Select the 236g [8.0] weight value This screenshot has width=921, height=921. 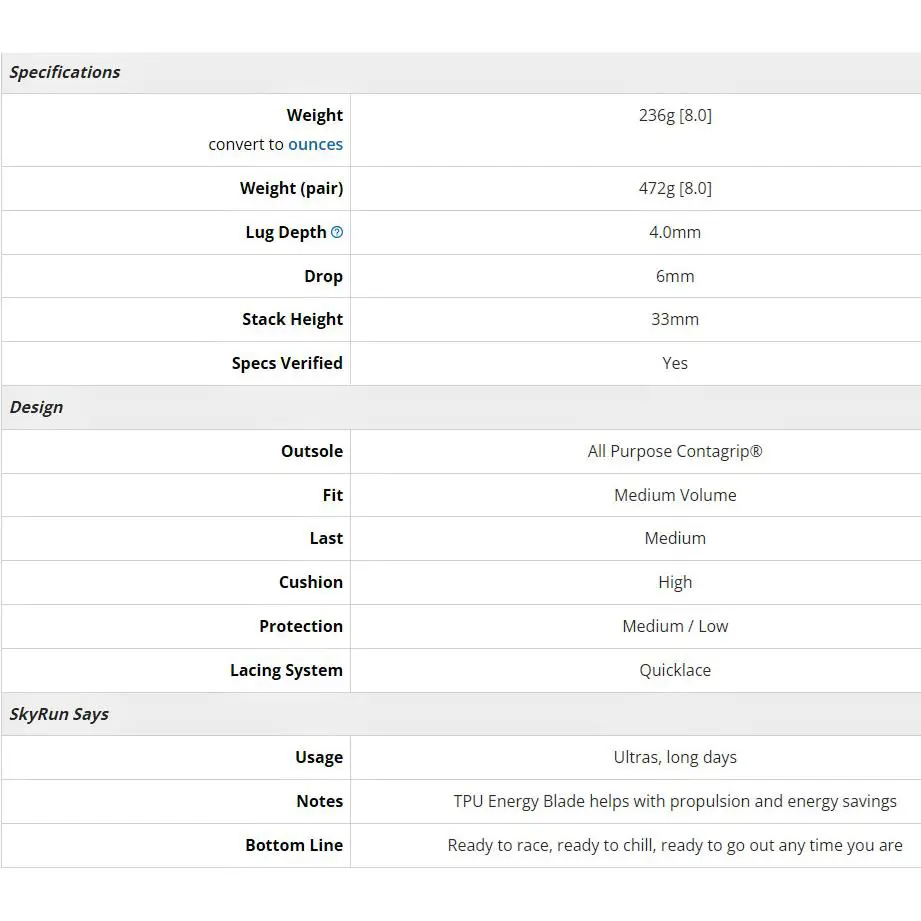675,115
